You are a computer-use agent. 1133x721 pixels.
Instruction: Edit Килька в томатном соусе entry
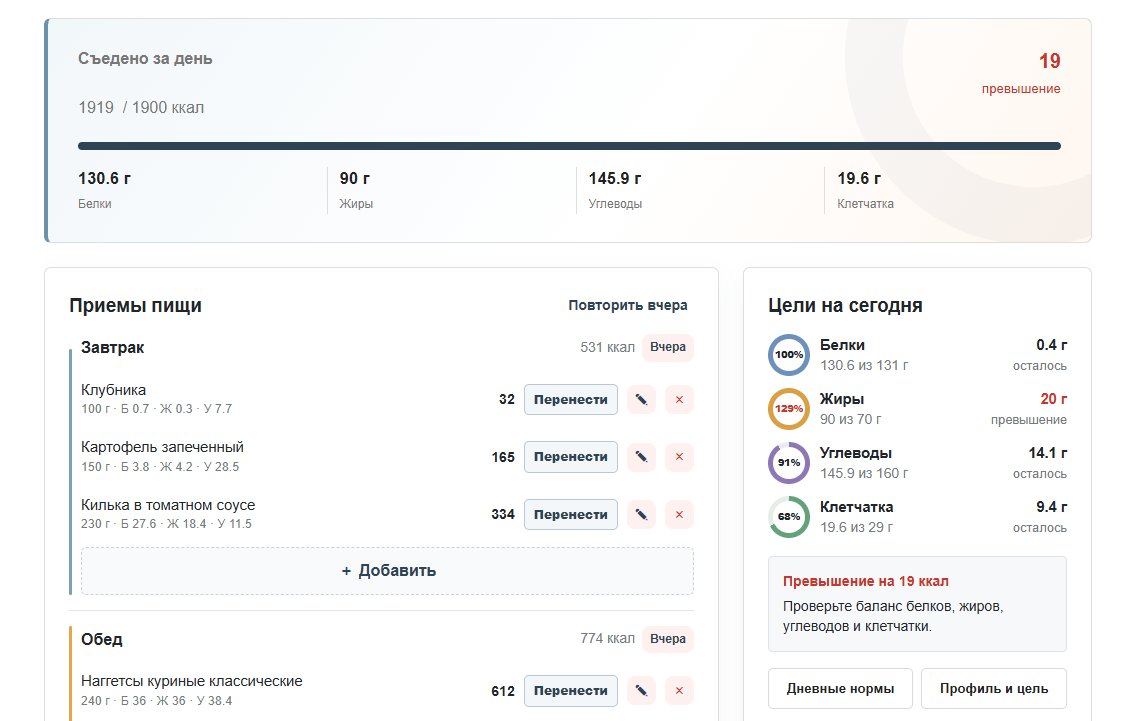pos(641,514)
